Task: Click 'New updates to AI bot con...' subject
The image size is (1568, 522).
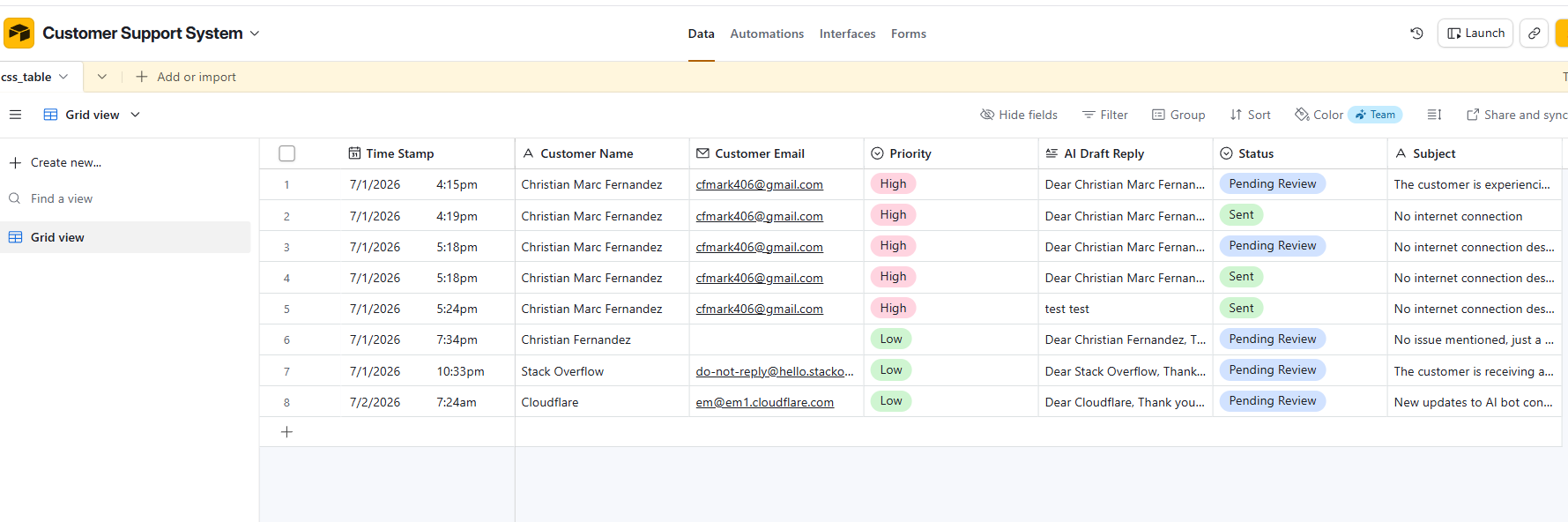Action: tap(1473, 402)
